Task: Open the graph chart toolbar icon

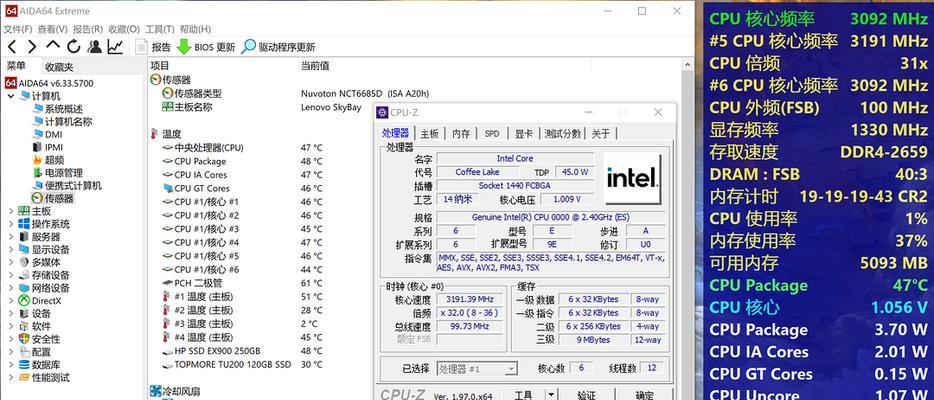Action: click(x=115, y=47)
